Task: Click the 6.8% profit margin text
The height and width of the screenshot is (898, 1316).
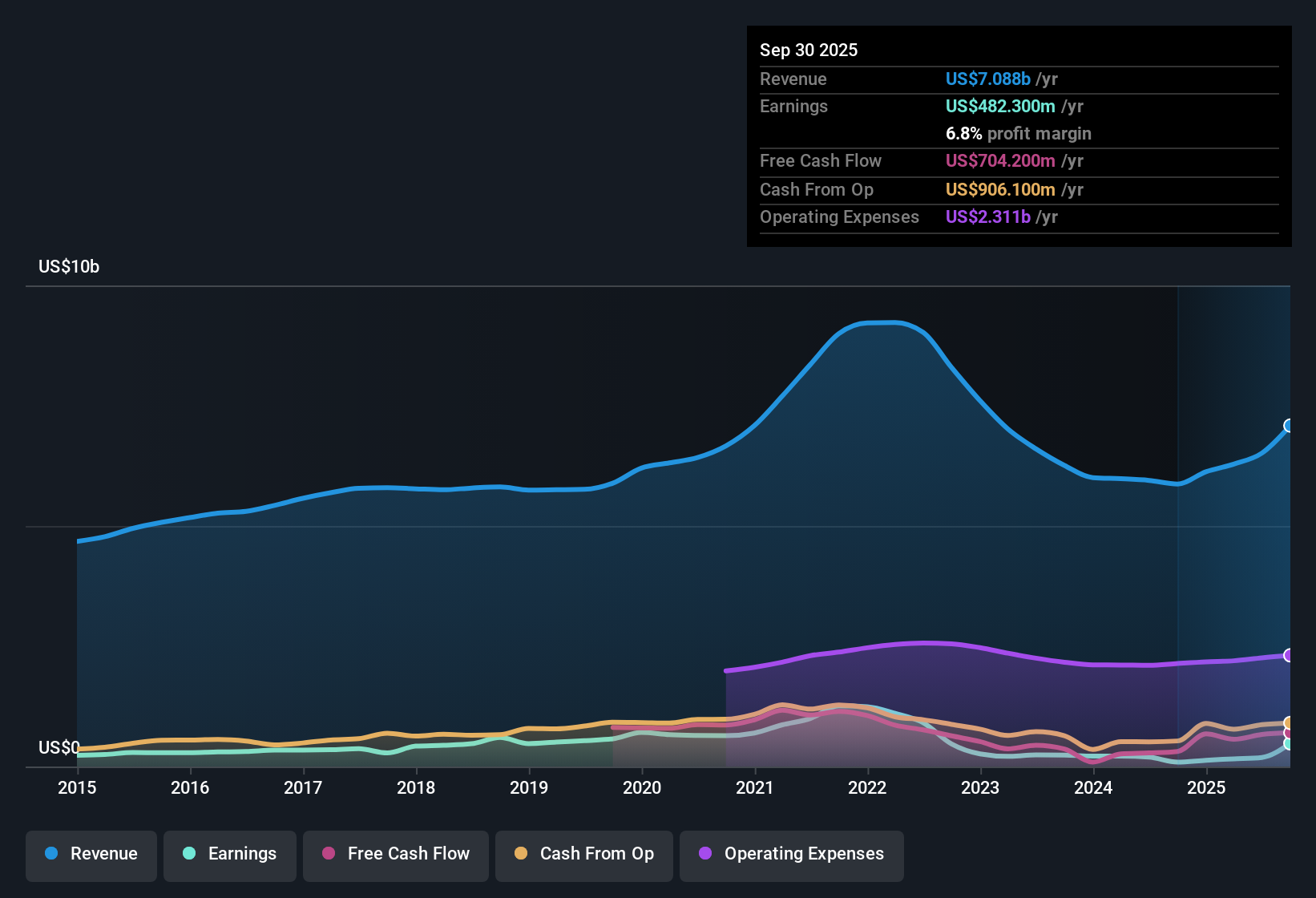Action: click(x=1019, y=134)
